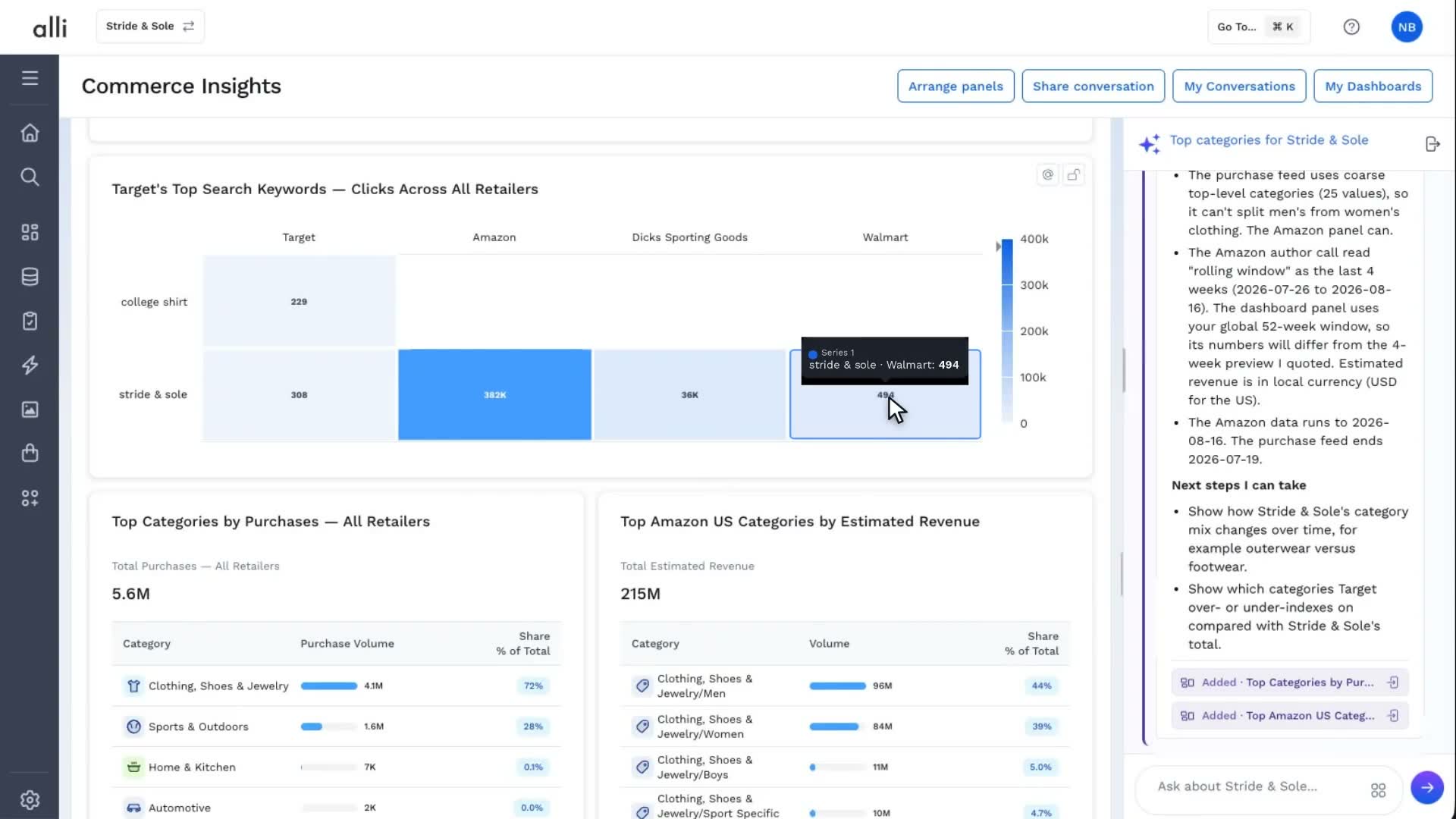Open the hamburger menu in sidebar

point(30,78)
